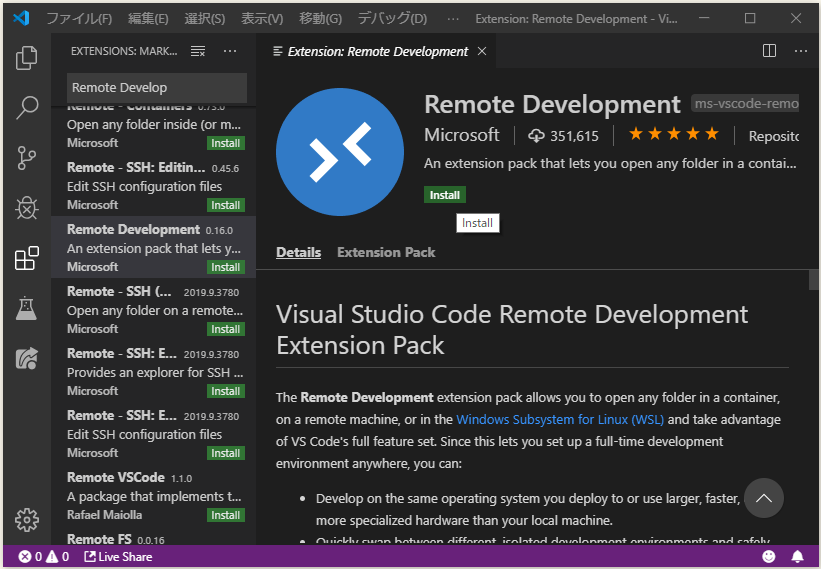Viewport: 821px width, 569px height.
Task: Open editor more actions ellipsis
Action: [x=801, y=51]
